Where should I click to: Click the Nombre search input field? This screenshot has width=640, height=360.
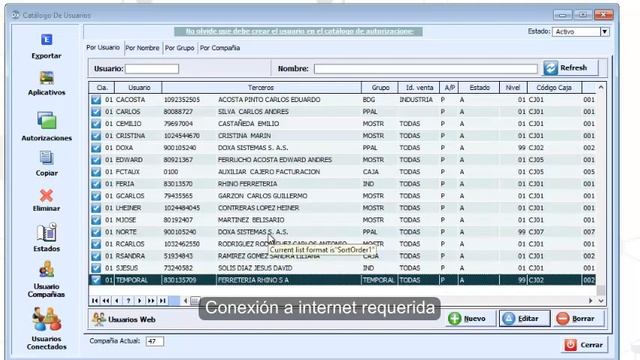426,69
